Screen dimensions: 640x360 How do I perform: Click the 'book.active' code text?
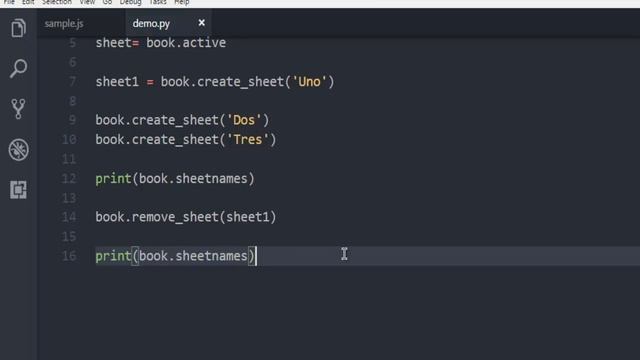coord(186,43)
